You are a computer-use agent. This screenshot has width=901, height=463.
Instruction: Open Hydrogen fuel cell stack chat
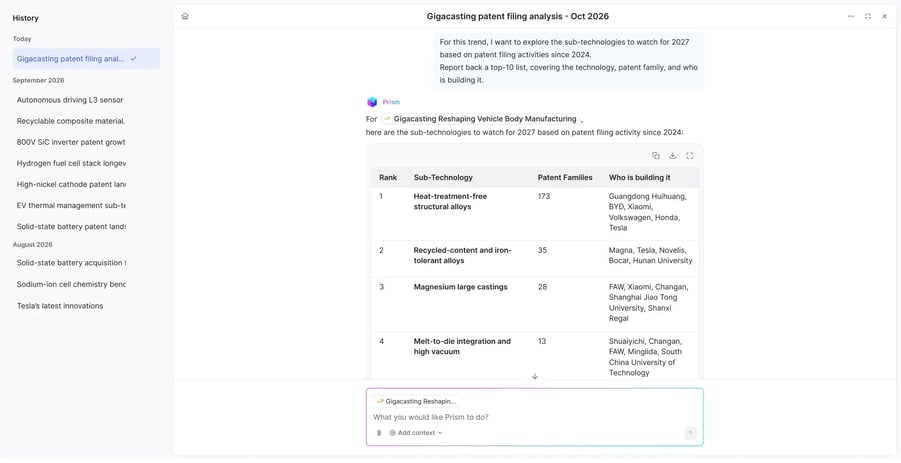tap(71, 163)
